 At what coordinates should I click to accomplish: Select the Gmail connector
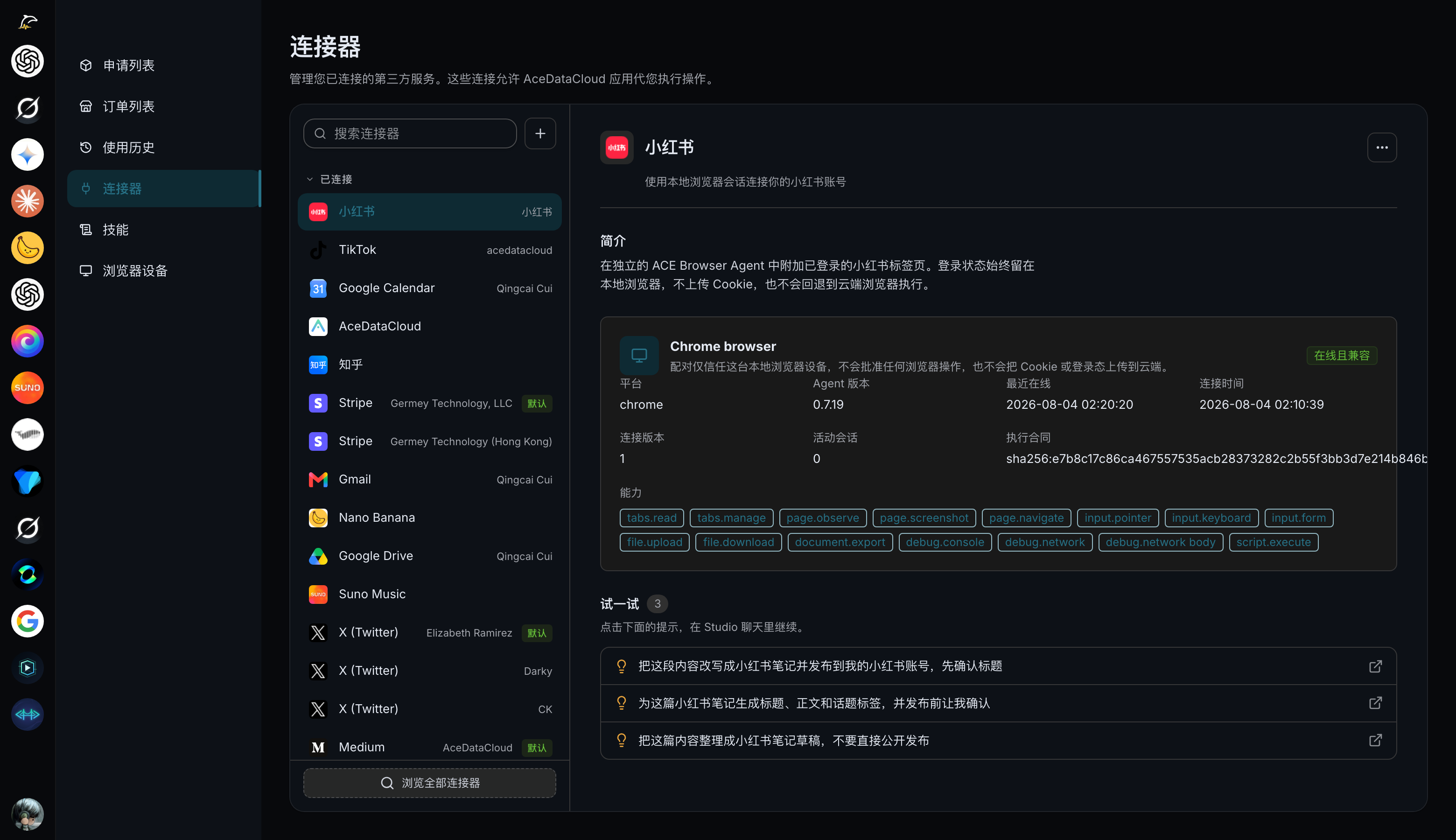(x=430, y=479)
